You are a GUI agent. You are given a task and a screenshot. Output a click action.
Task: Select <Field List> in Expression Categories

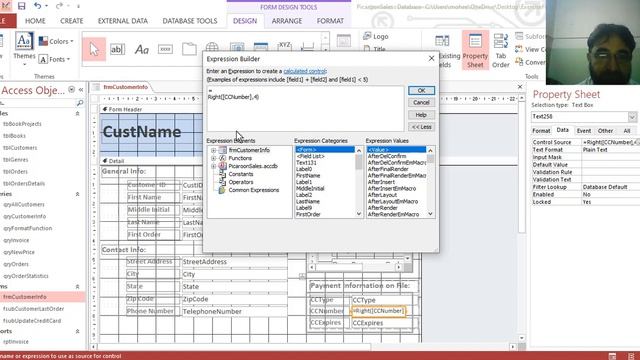pyautogui.click(x=311, y=156)
